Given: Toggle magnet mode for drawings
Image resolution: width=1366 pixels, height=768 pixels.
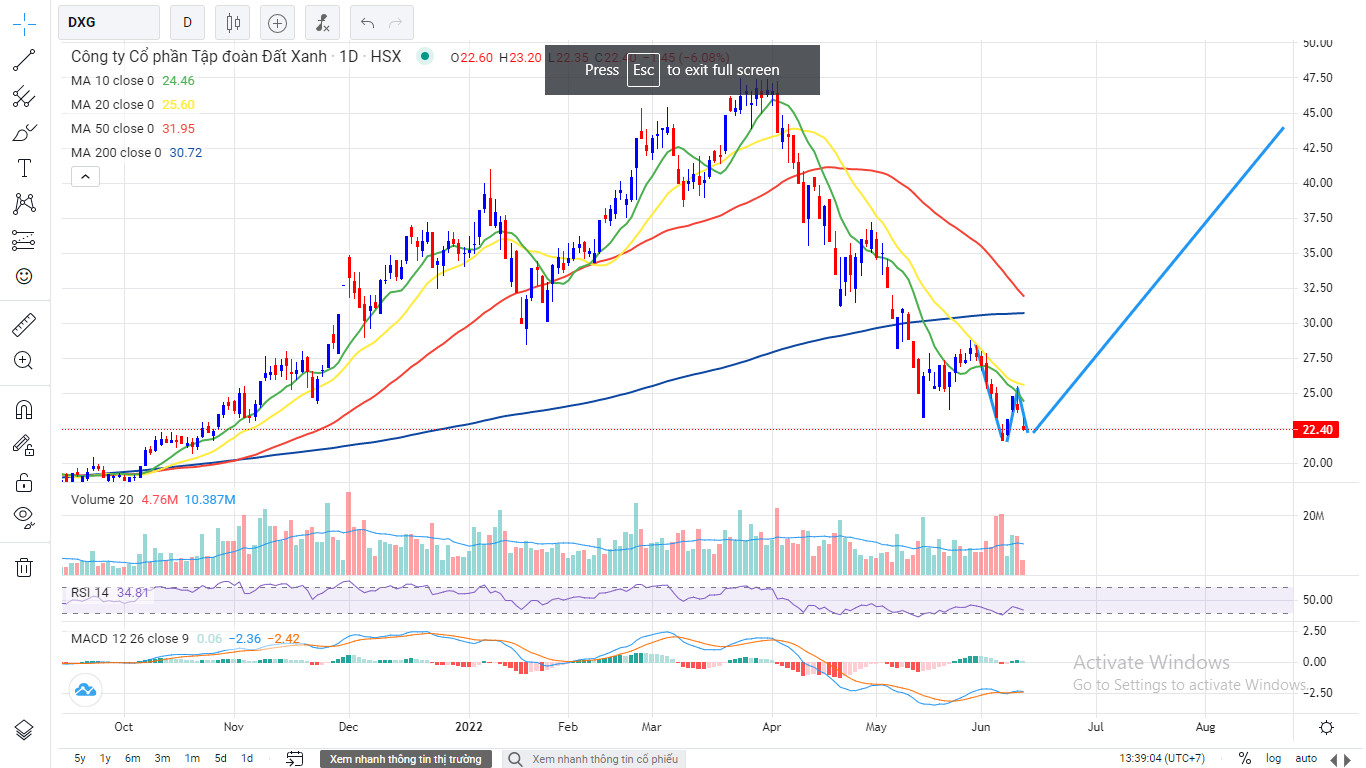Looking at the screenshot, I should pyautogui.click(x=24, y=409).
